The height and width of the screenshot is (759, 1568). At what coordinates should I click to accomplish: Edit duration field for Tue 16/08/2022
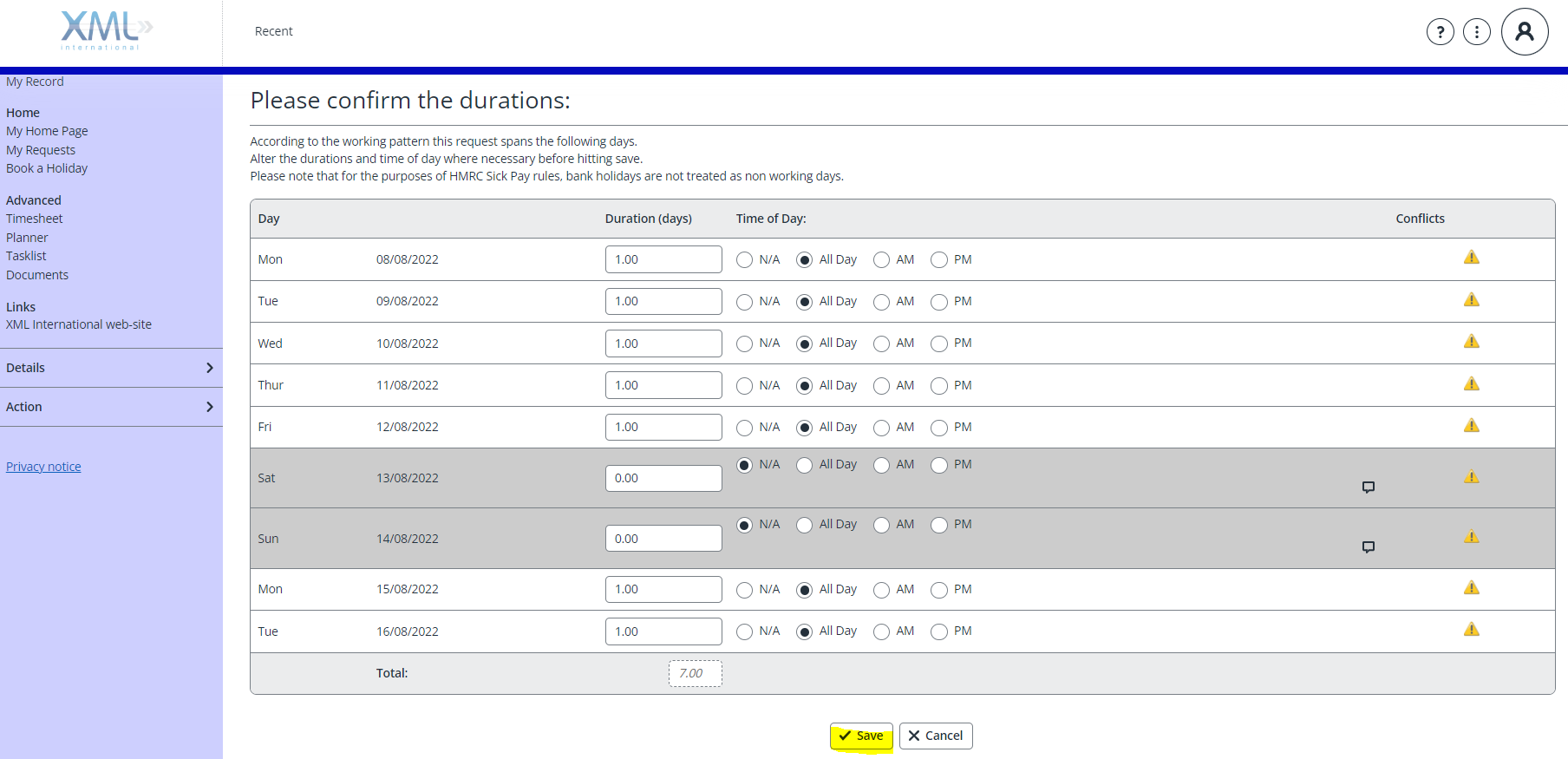(663, 631)
